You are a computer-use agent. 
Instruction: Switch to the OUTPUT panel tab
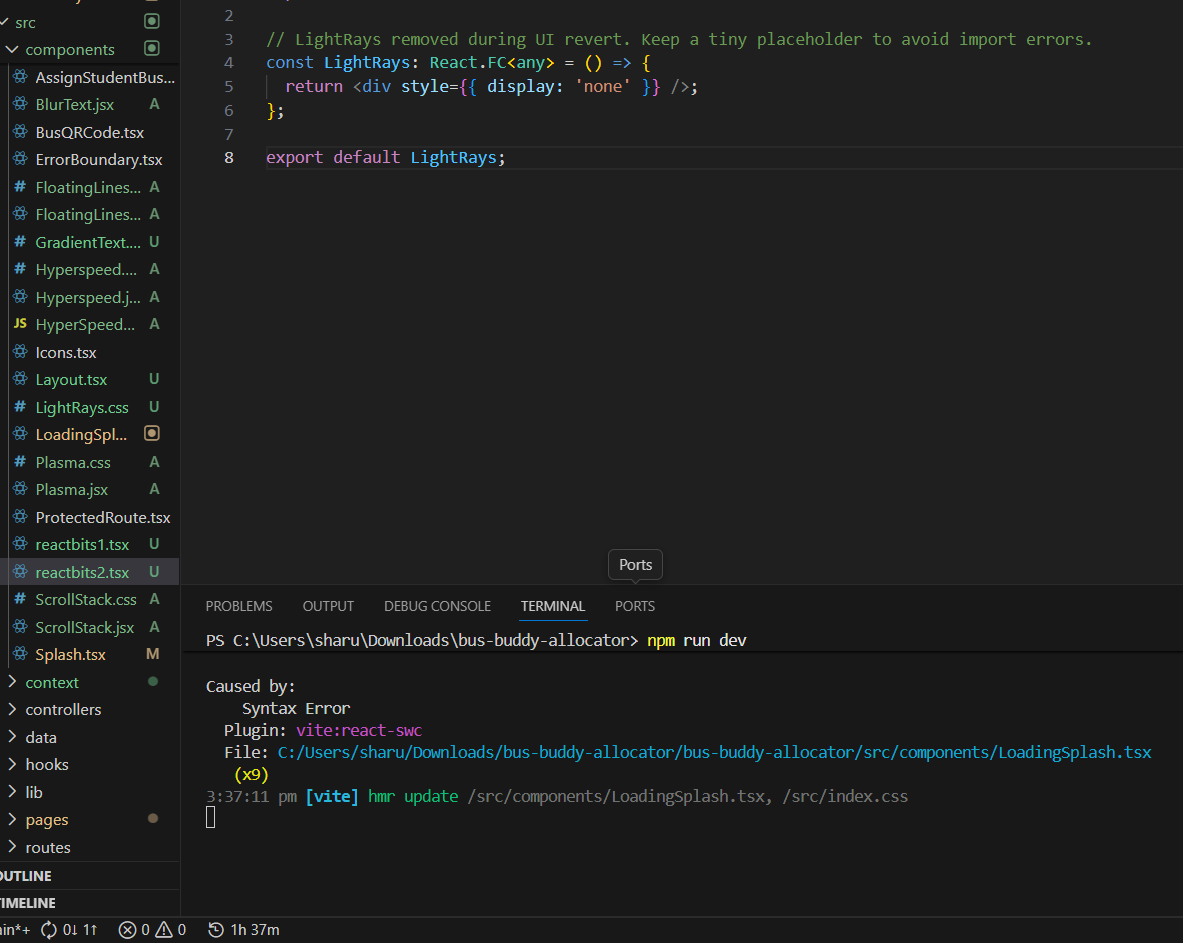tap(328, 606)
